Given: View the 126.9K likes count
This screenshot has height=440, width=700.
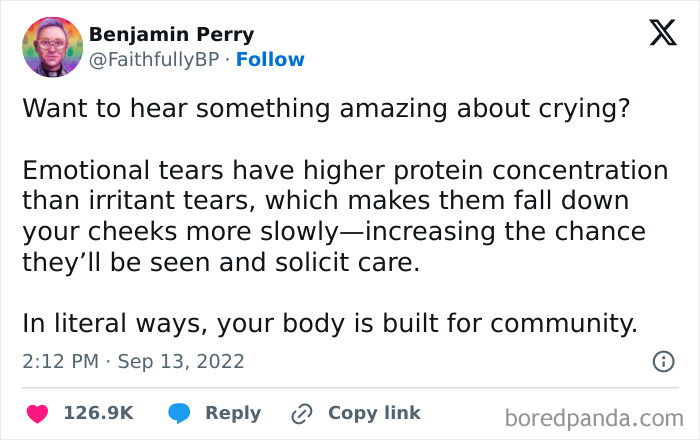Looking at the screenshot, I should tap(99, 413).
